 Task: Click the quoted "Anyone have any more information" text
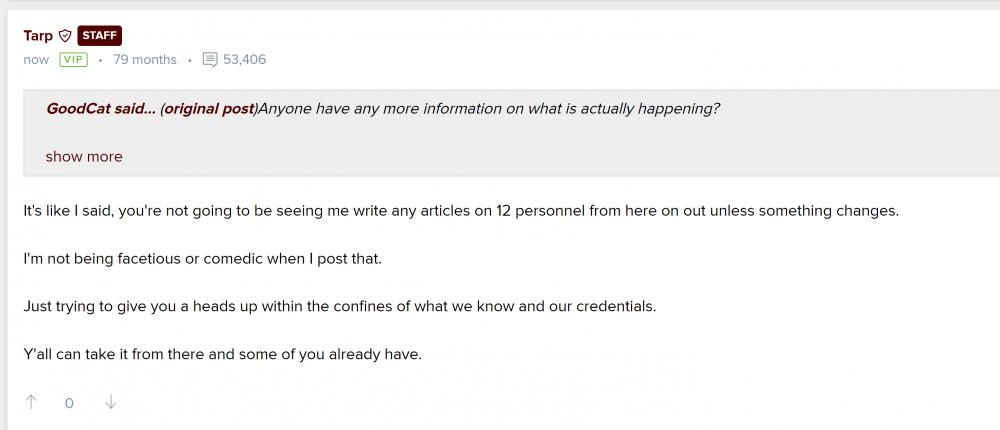coord(488,109)
